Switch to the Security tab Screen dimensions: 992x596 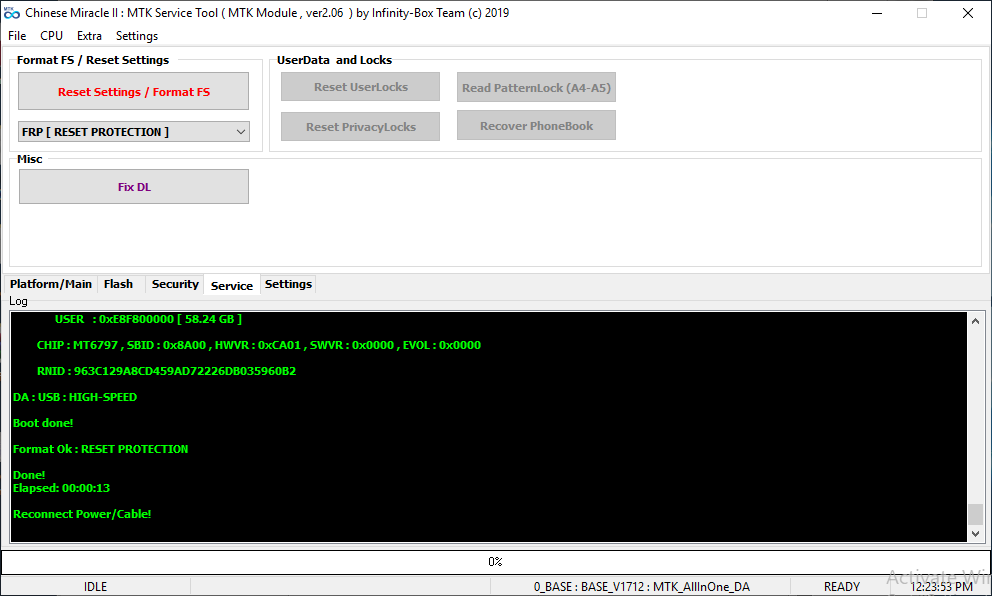point(175,284)
